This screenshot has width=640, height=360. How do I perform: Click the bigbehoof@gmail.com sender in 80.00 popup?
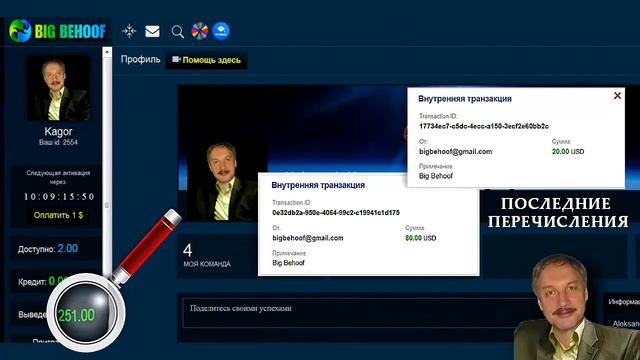point(308,238)
